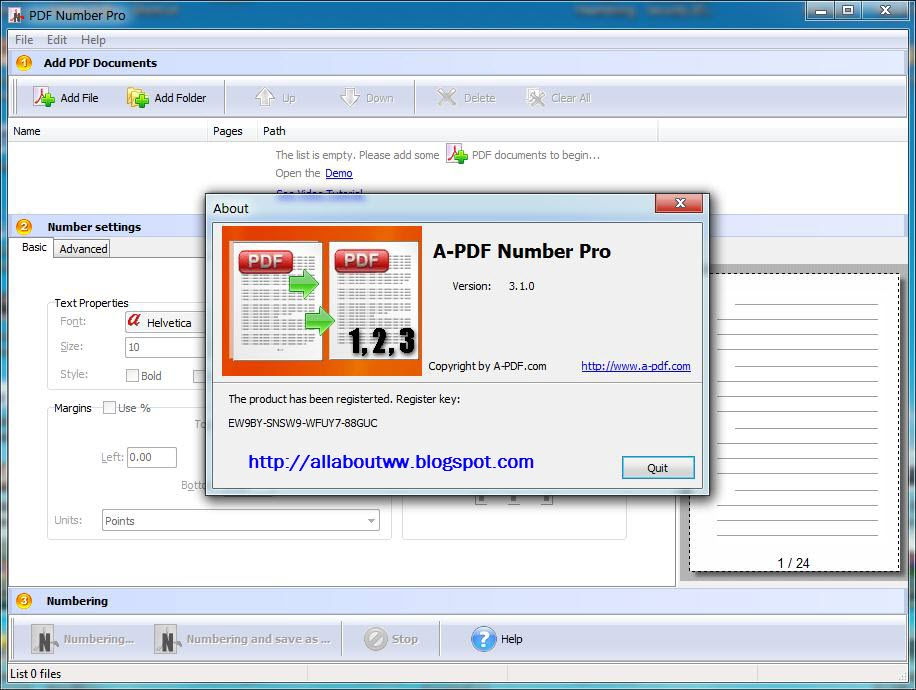The width and height of the screenshot is (916, 690).
Task: Click Numbering and save as icon
Action: tap(167, 639)
